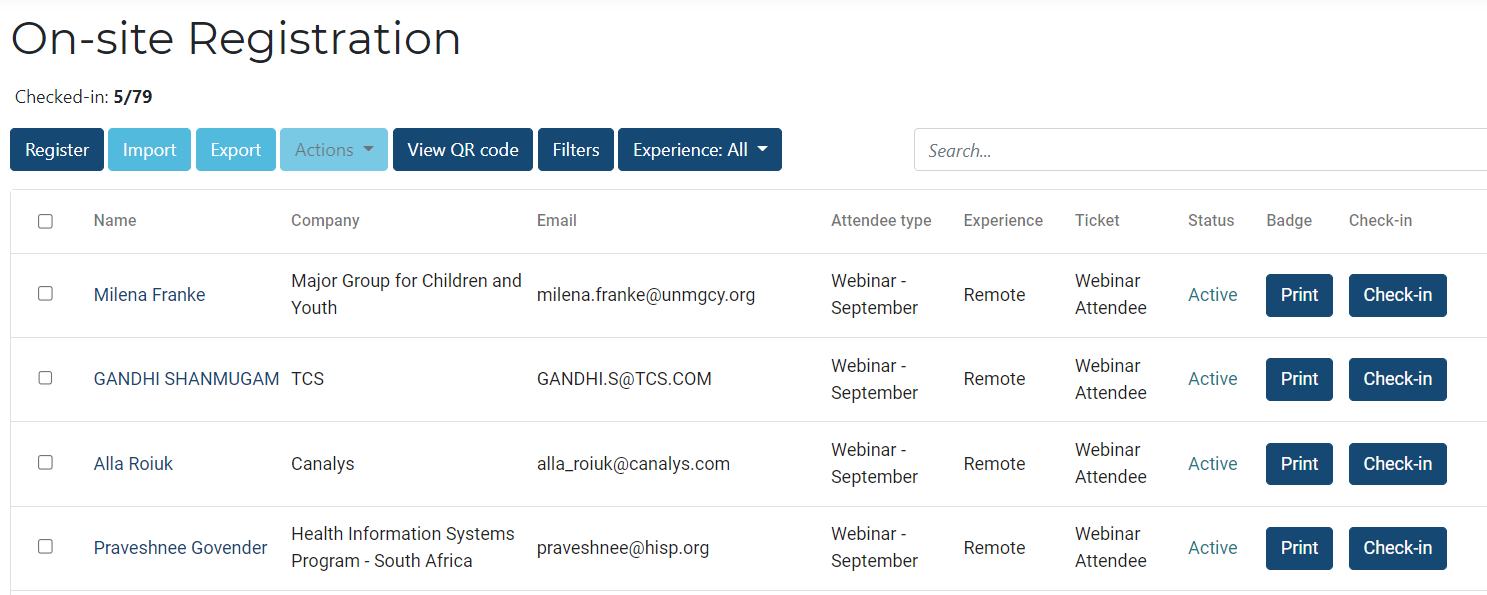Print badge for Alla Roiuk
Screen dimensions: 1487x595
(1299, 464)
